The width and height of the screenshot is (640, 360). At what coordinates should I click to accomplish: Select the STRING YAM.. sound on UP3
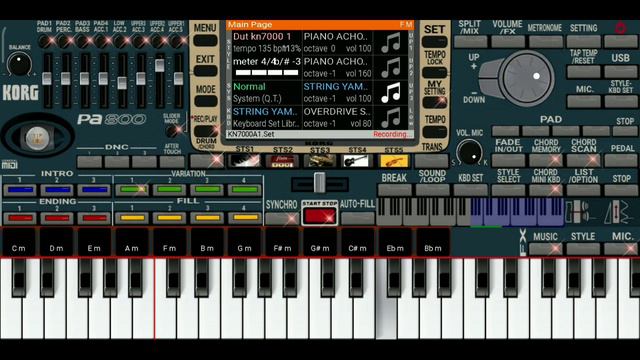336,87
